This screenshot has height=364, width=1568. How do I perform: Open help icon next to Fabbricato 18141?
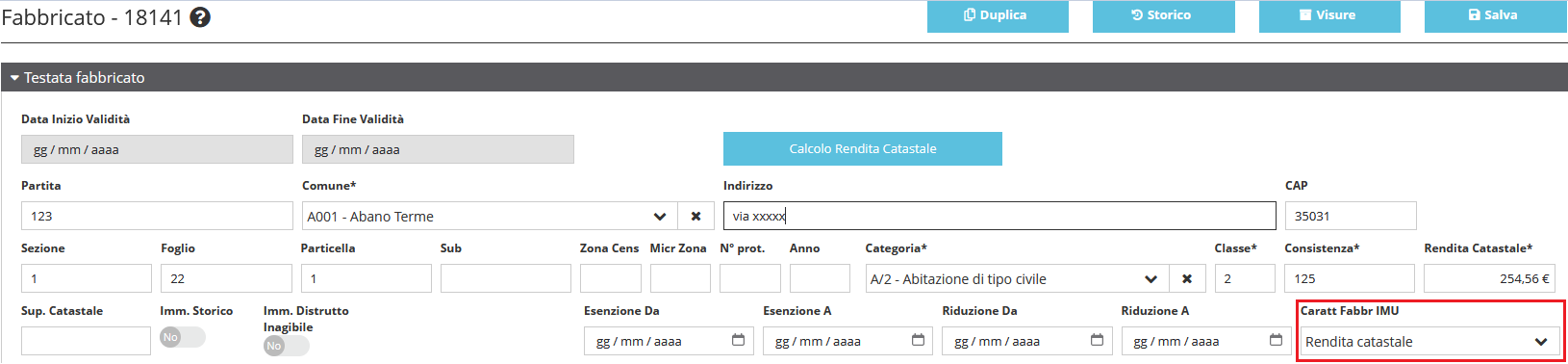pyautogui.click(x=200, y=17)
